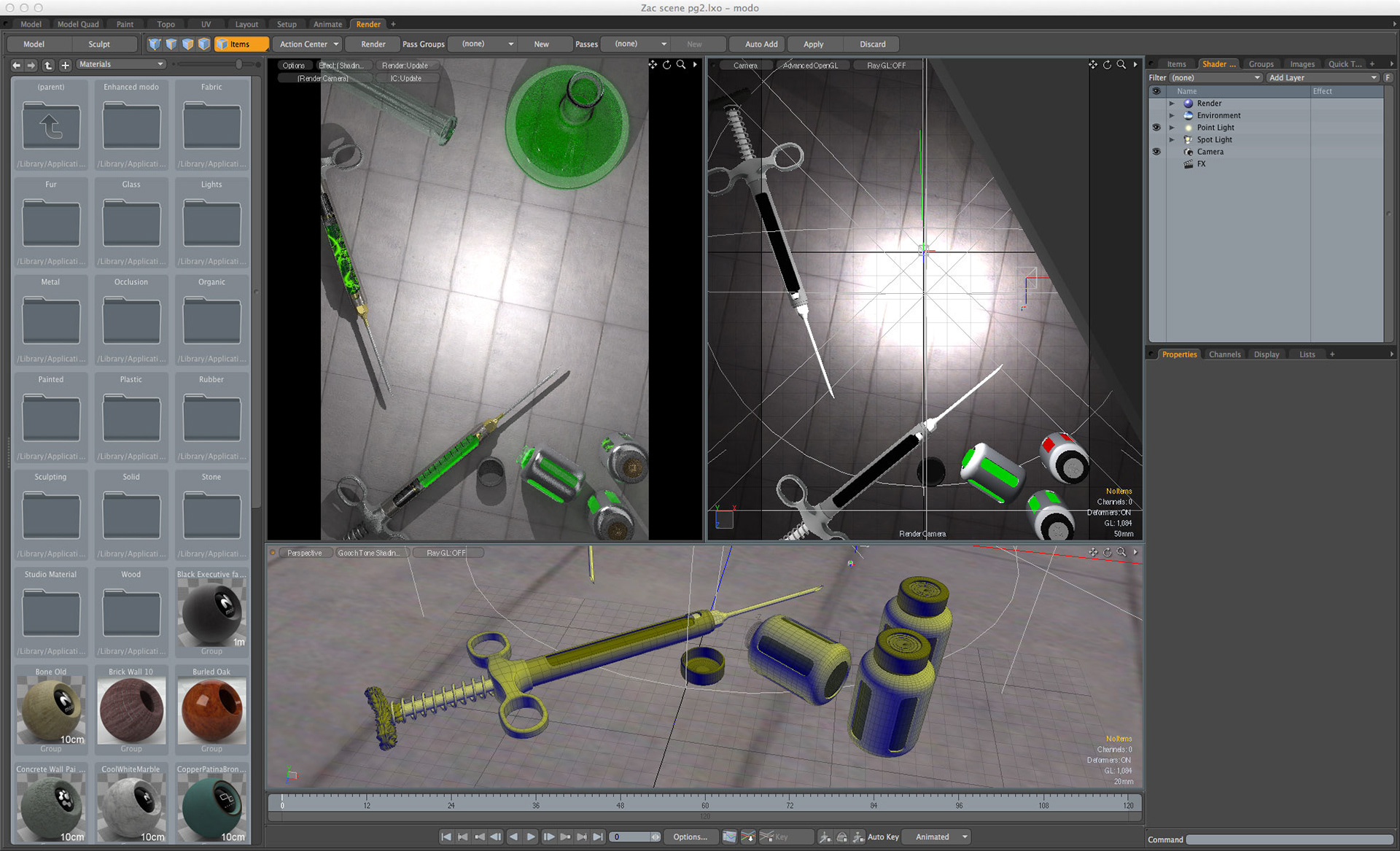Go to next keyframe

565,837
